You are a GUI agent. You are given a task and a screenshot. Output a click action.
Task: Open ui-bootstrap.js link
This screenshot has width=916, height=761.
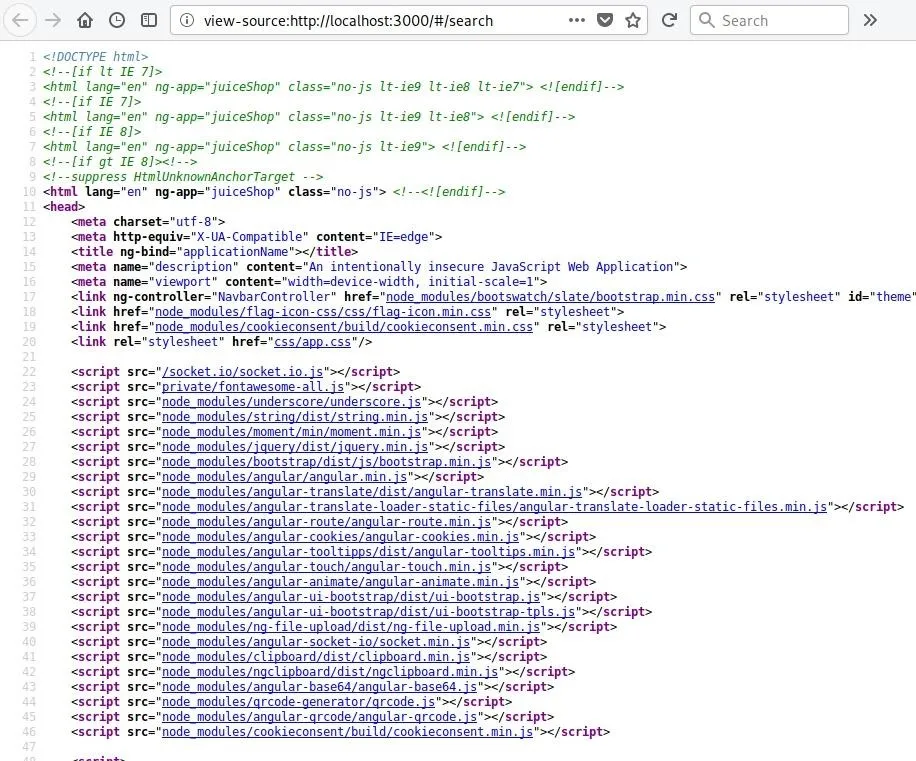(x=351, y=597)
